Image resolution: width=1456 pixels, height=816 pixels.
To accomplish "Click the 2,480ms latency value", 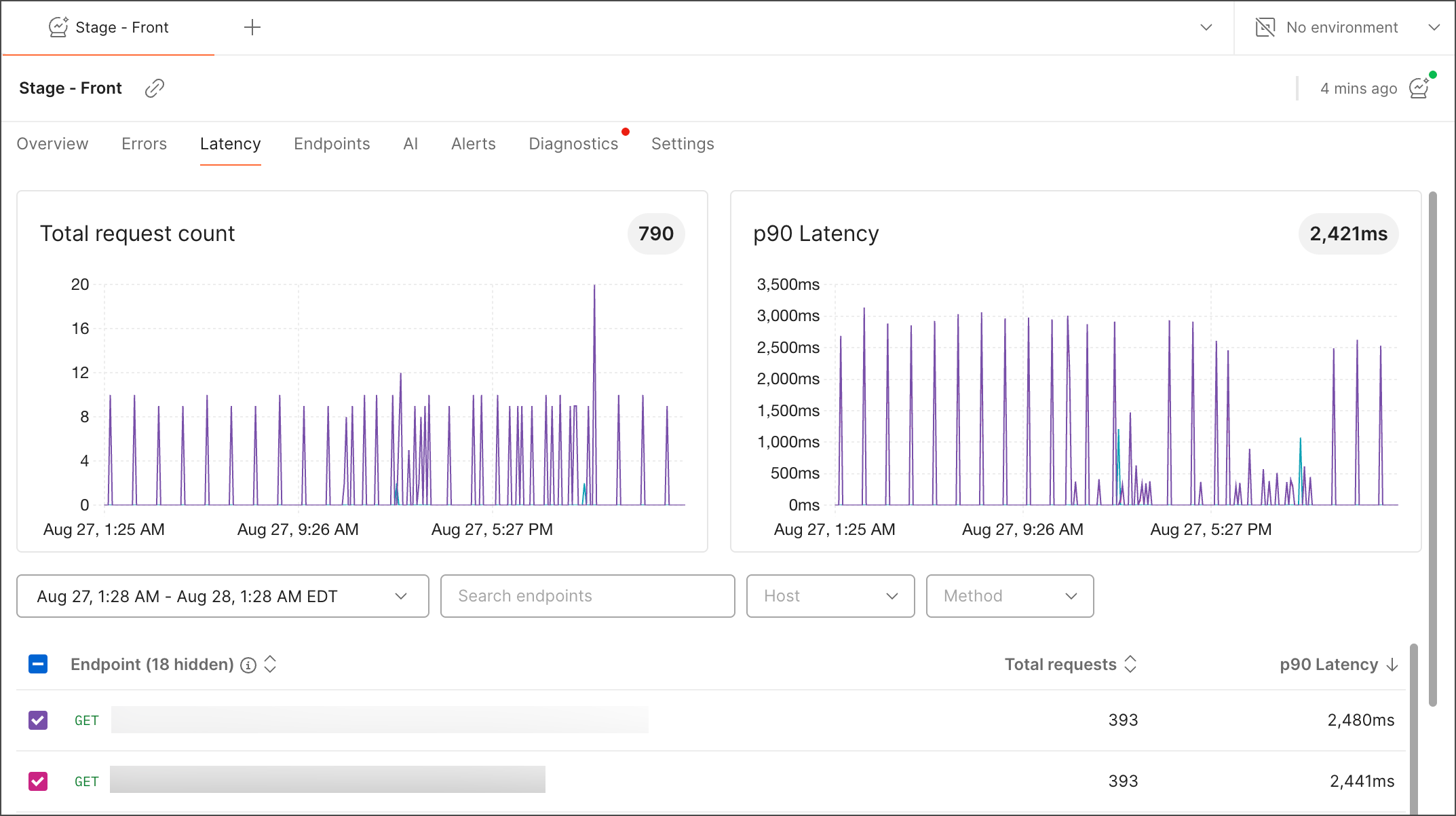I will pos(1360,720).
